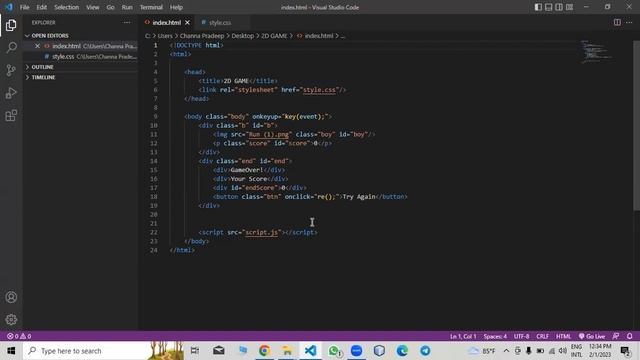Screen dimensions: 640x360
Task: Open the Mail app from taskbar
Action: click(x=218, y=351)
